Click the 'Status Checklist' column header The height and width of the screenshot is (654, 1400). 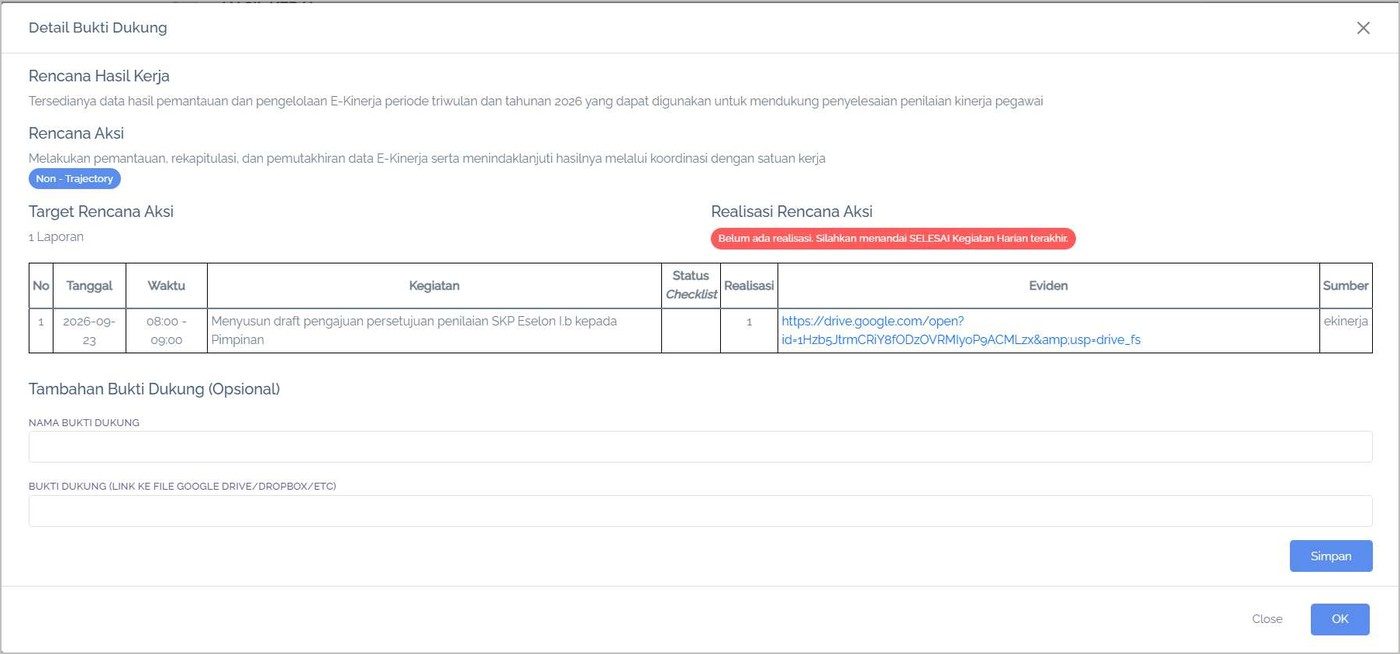(x=691, y=285)
